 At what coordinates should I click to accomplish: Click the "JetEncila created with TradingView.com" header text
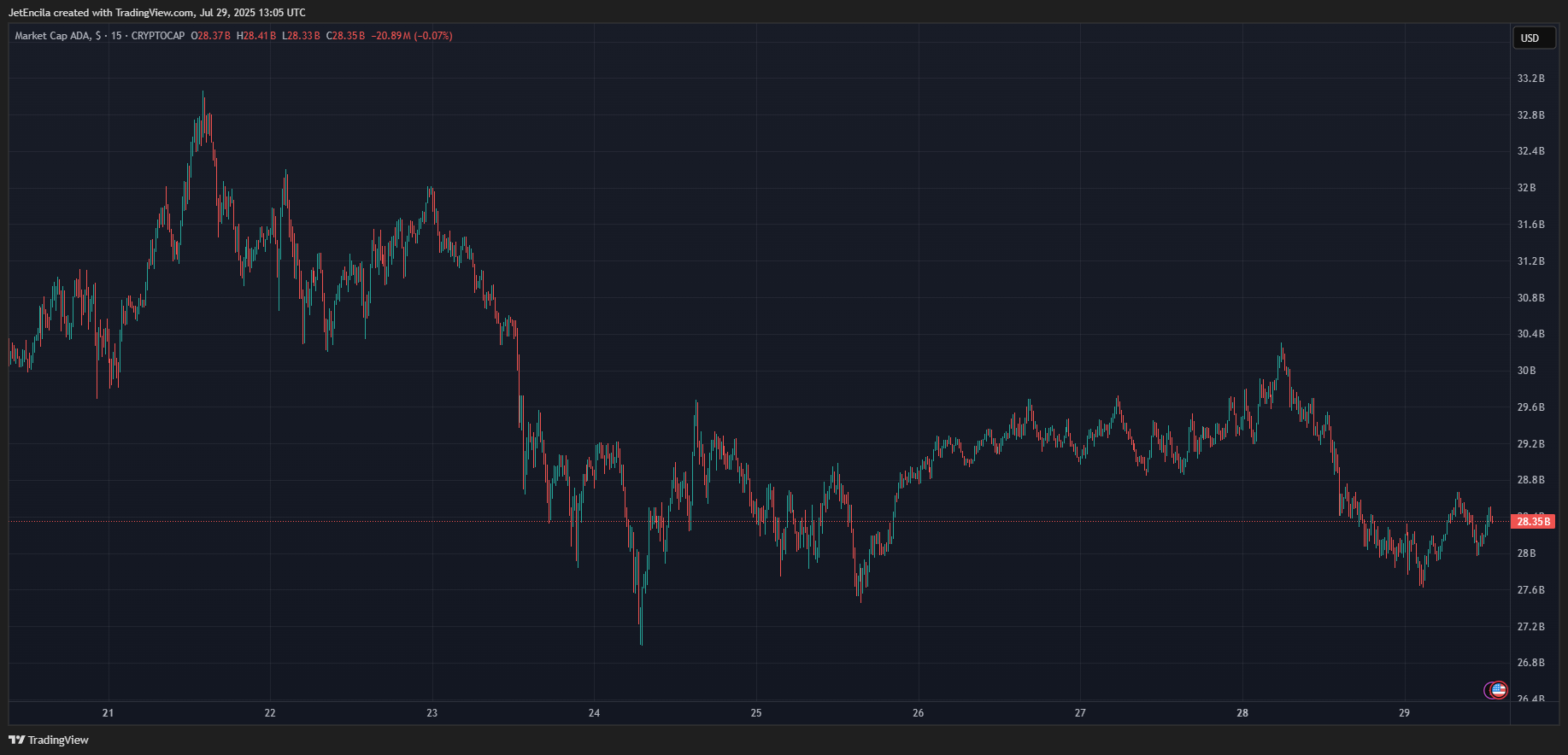102,13
